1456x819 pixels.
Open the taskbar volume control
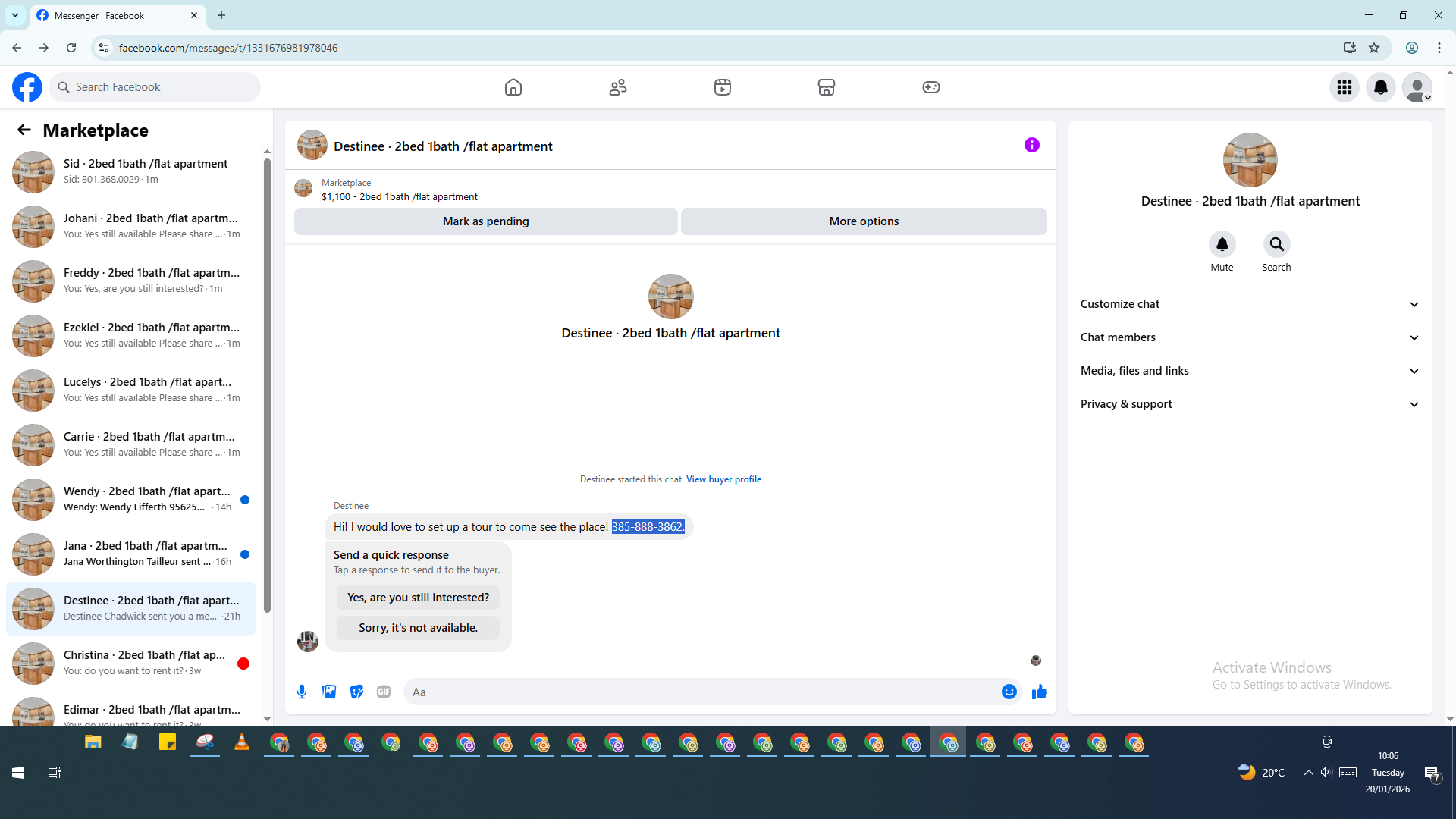pos(1326,773)
